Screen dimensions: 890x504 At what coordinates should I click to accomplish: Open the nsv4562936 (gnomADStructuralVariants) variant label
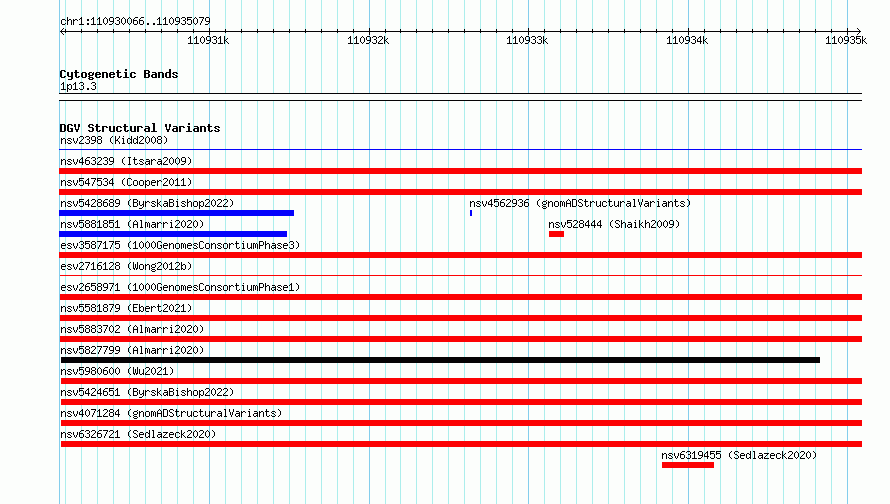click(580, 203)
